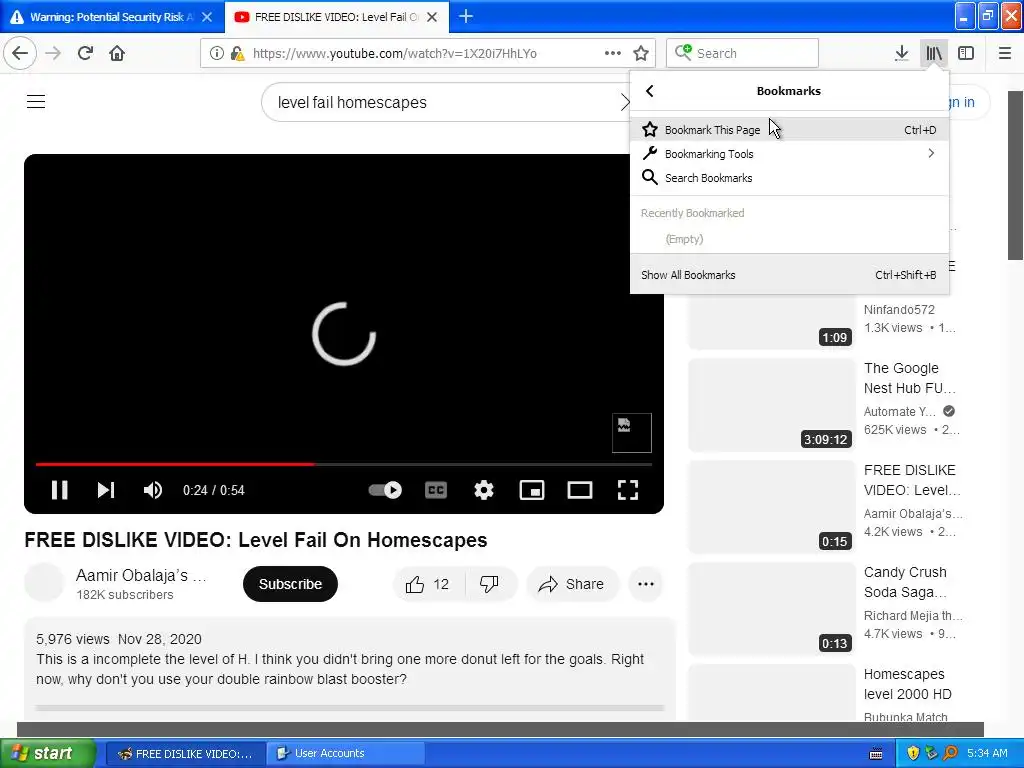Screen dimensions: 1024x768
Task: Click the padlock warning icon in address bar
Action: (238, 53)
